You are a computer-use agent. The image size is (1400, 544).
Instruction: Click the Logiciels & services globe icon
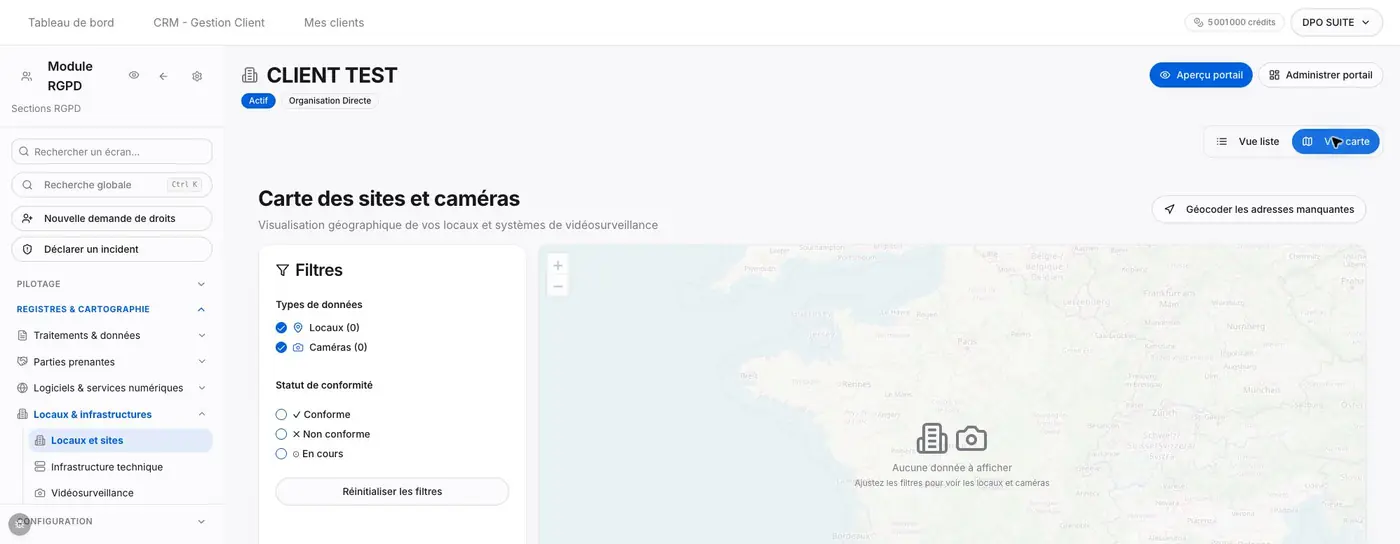point(23,388)
